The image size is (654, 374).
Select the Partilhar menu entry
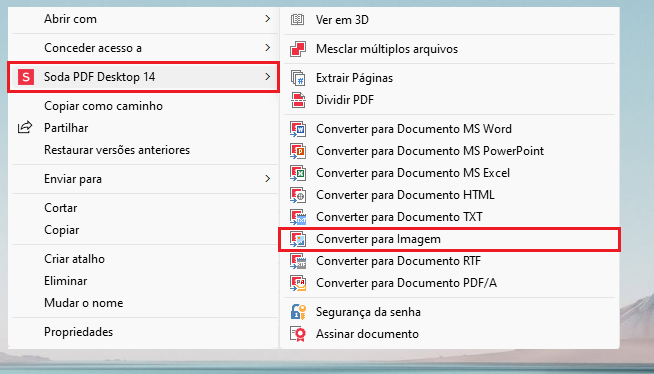143,128
